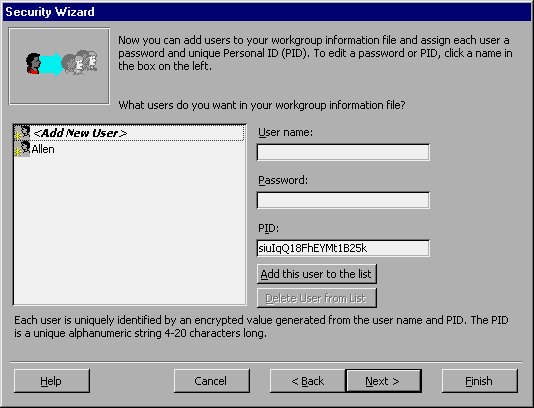Image resolution: width=534 pixels, height=408 pixels.
Task: Focus the Password text box
Action: pyautogui.click(x=343, y=200)
